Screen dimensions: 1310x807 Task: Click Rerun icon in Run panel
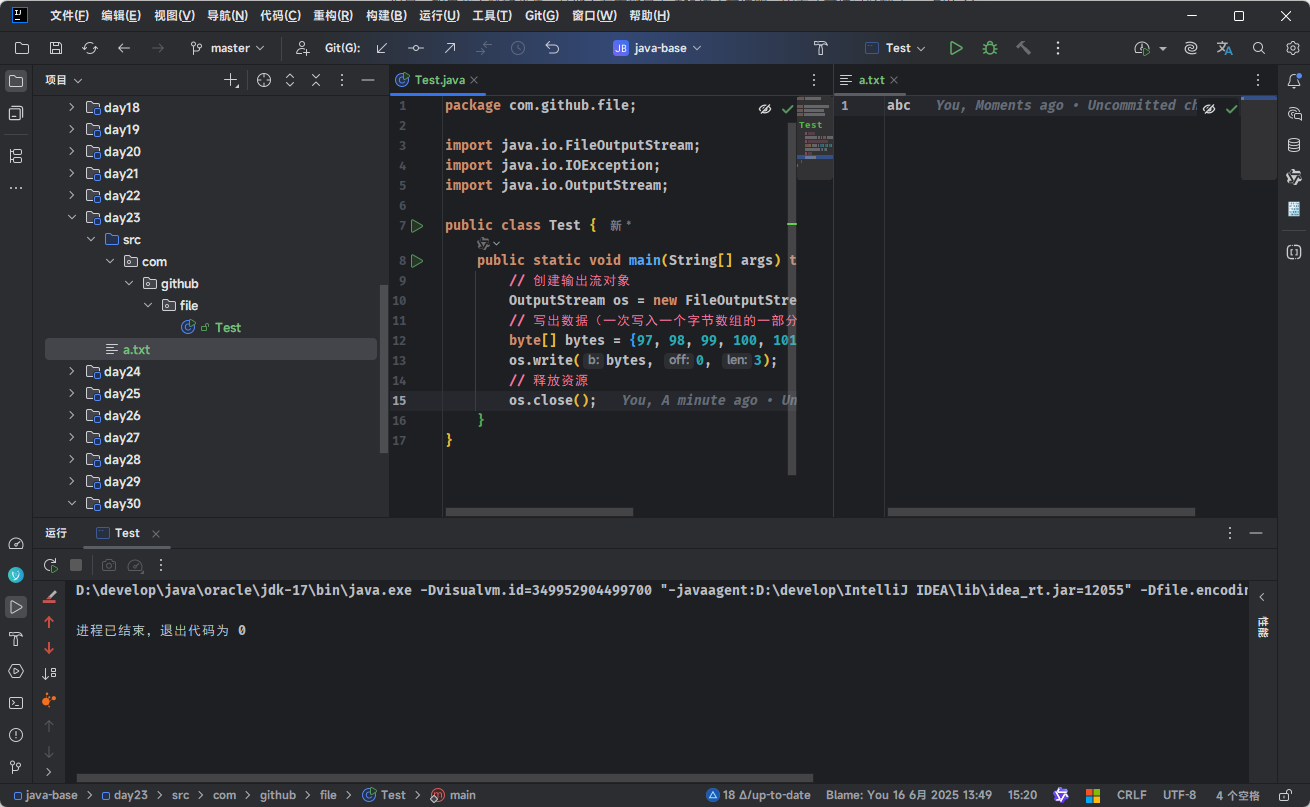[50, 565]
